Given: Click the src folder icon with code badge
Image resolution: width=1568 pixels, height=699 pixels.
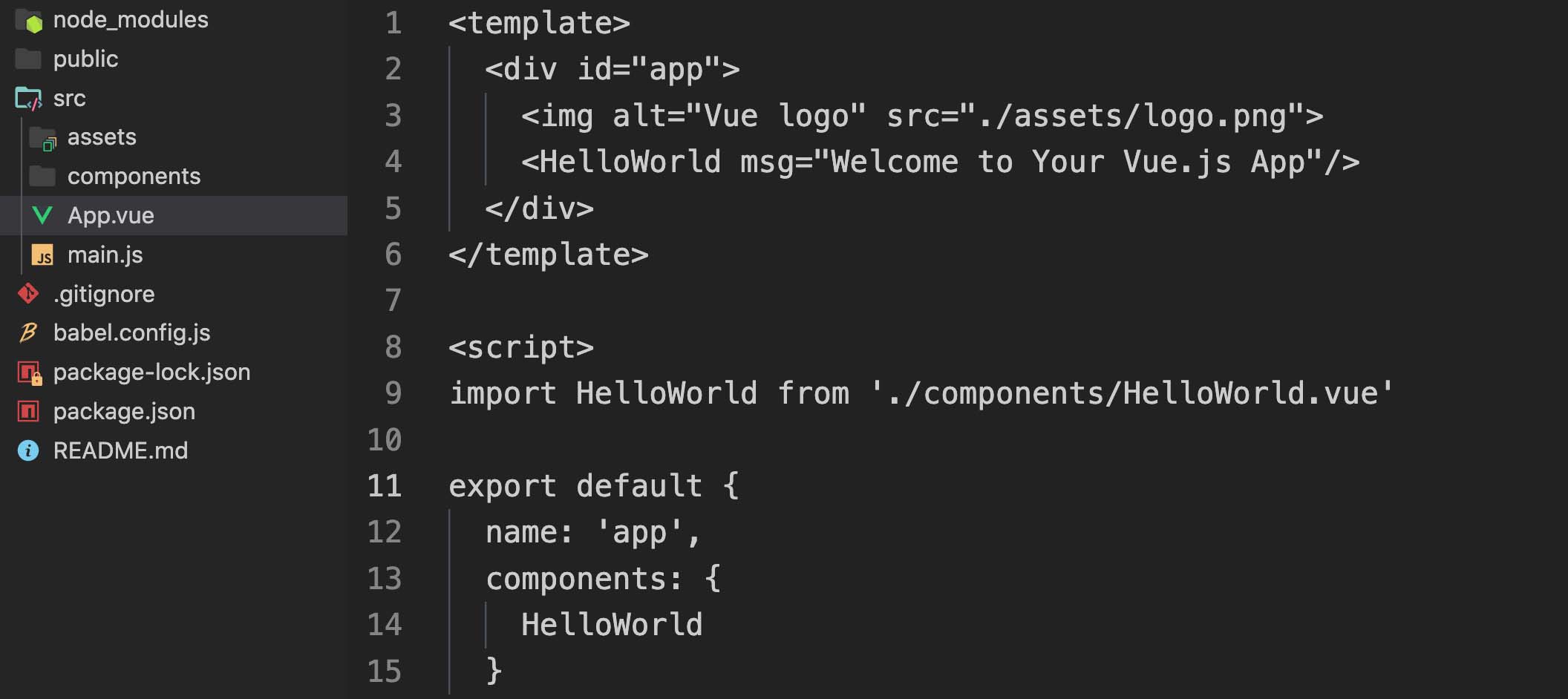Looking at the screenshot, I should (x=27, y=98).
